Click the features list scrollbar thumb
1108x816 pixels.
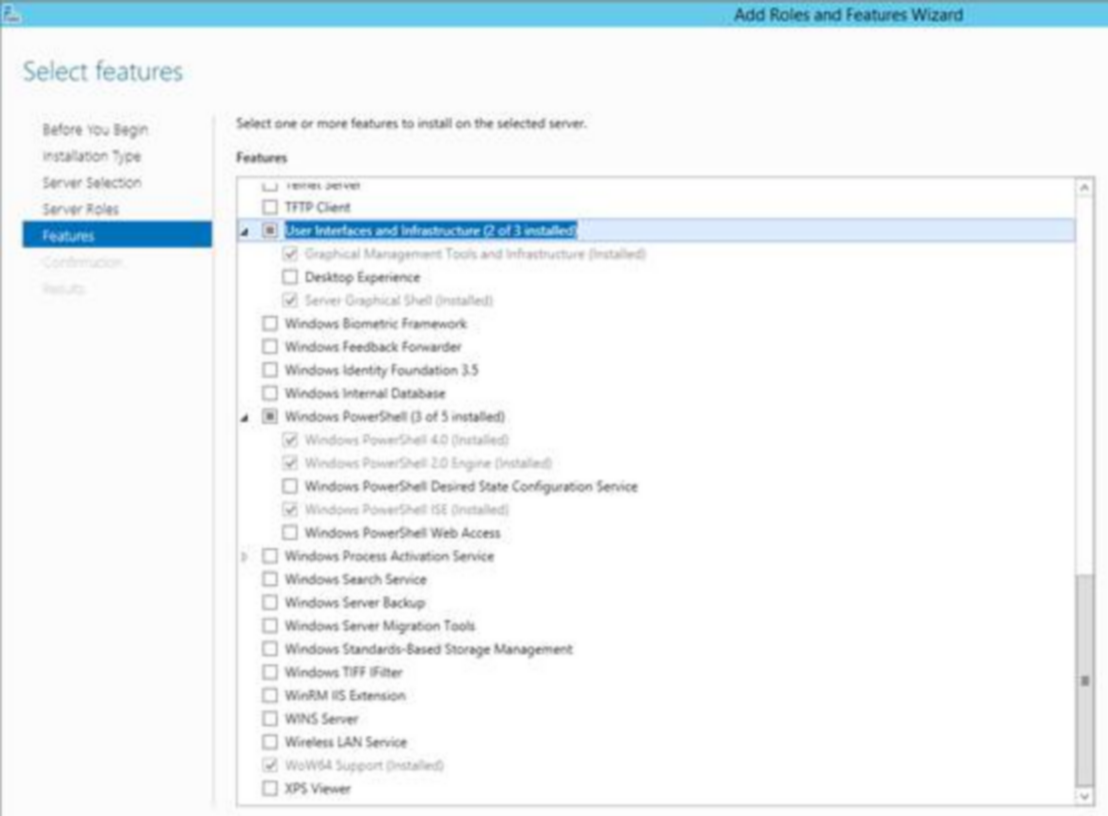tap(1084, 680)
